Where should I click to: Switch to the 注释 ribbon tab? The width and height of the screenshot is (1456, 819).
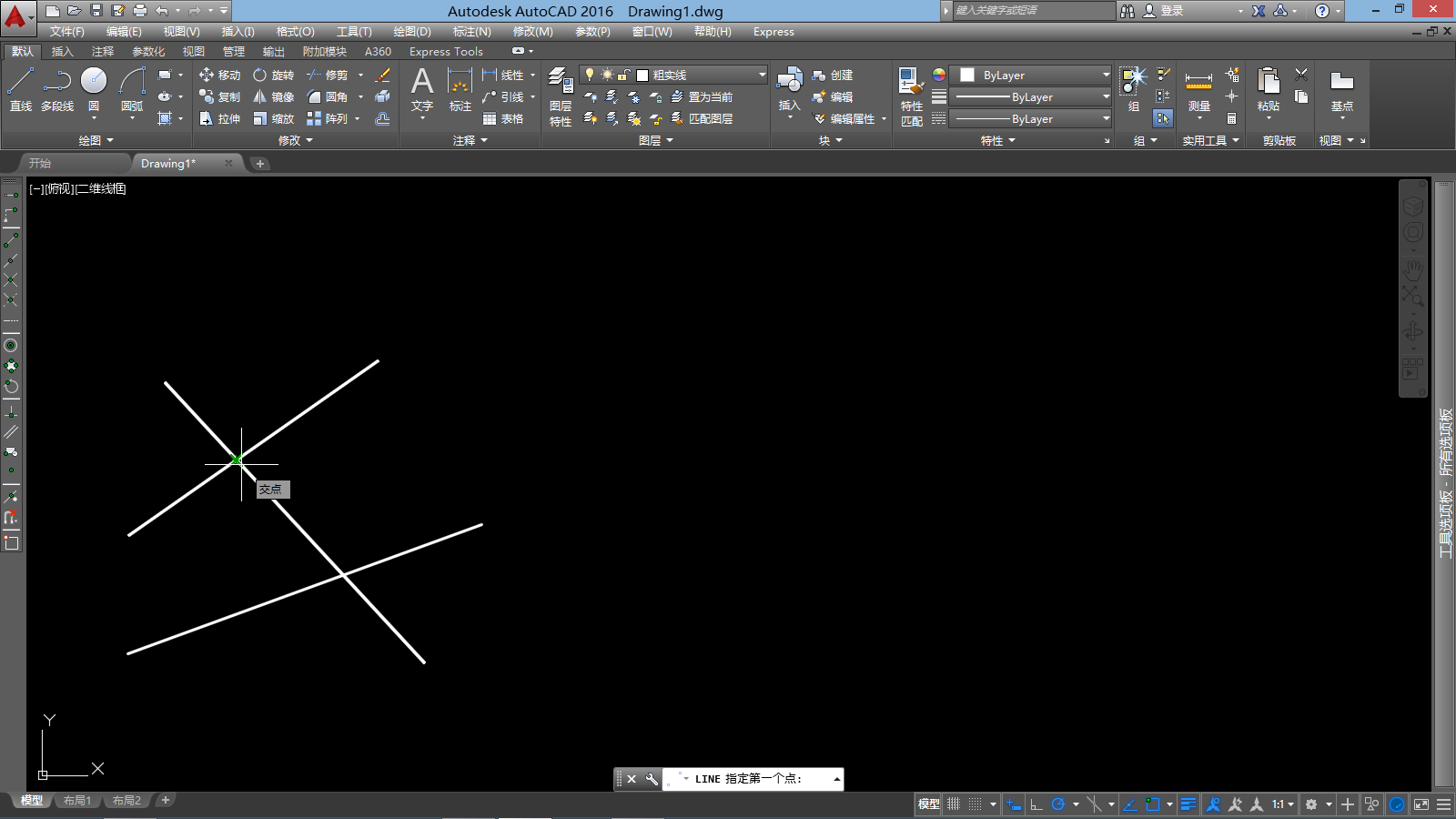coord(103,52)
